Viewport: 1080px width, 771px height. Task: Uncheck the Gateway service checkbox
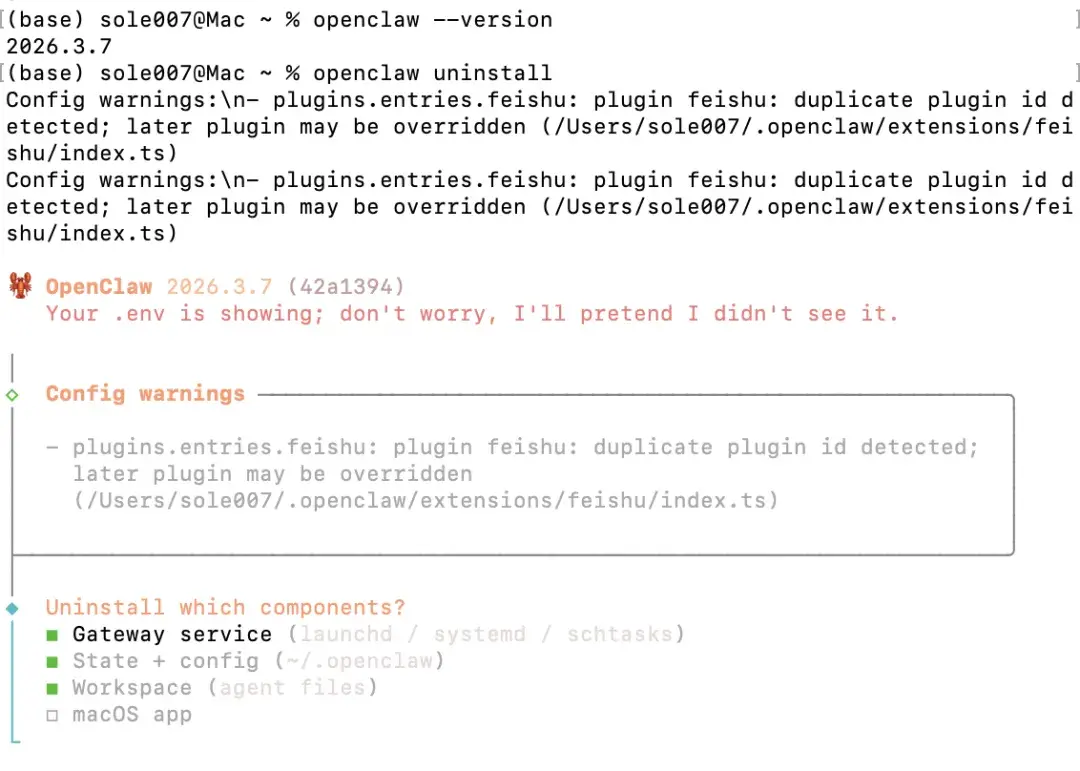pos(52,635)
